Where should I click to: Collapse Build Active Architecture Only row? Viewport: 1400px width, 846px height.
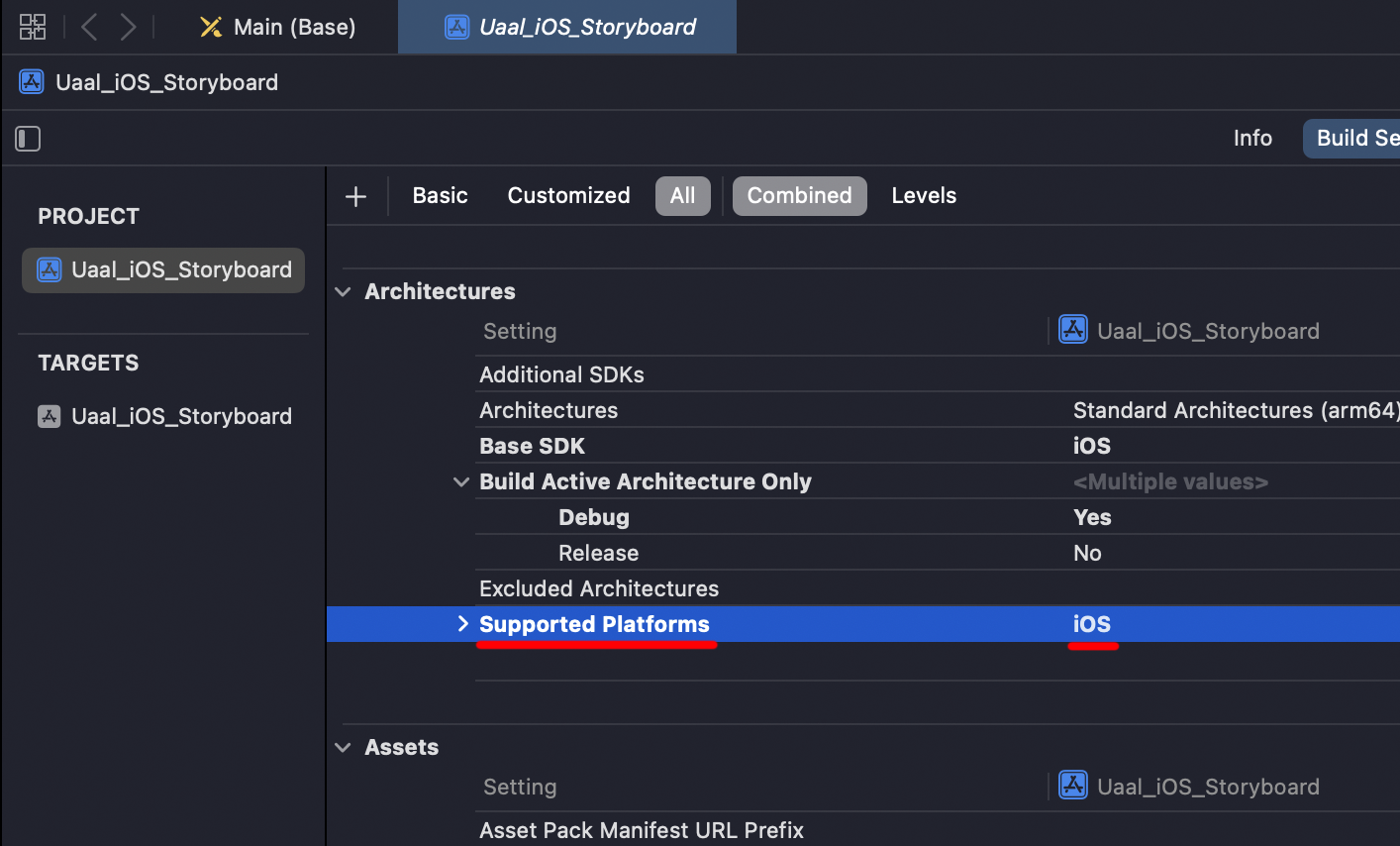click(x=460, y=481)
